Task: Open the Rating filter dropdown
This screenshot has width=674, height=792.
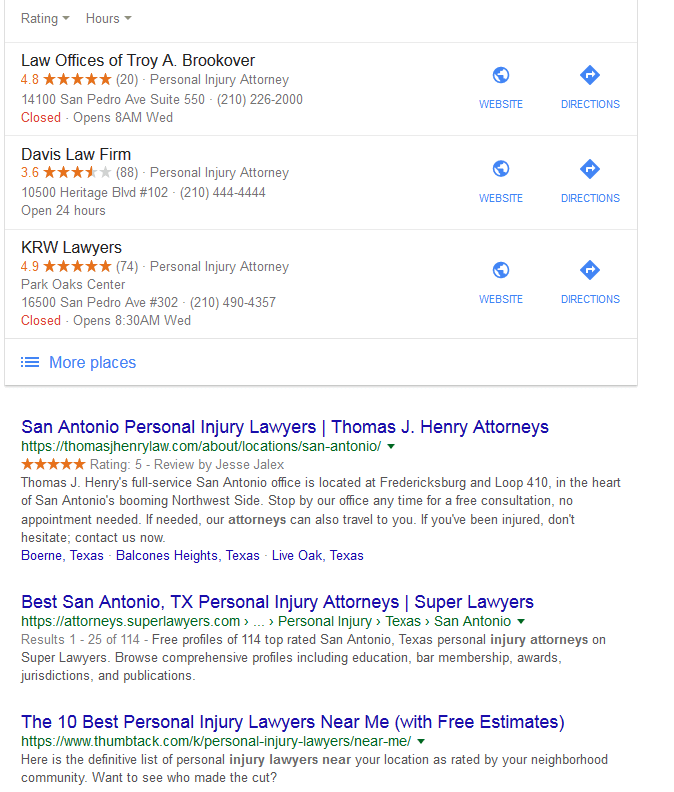Action: 45,18
